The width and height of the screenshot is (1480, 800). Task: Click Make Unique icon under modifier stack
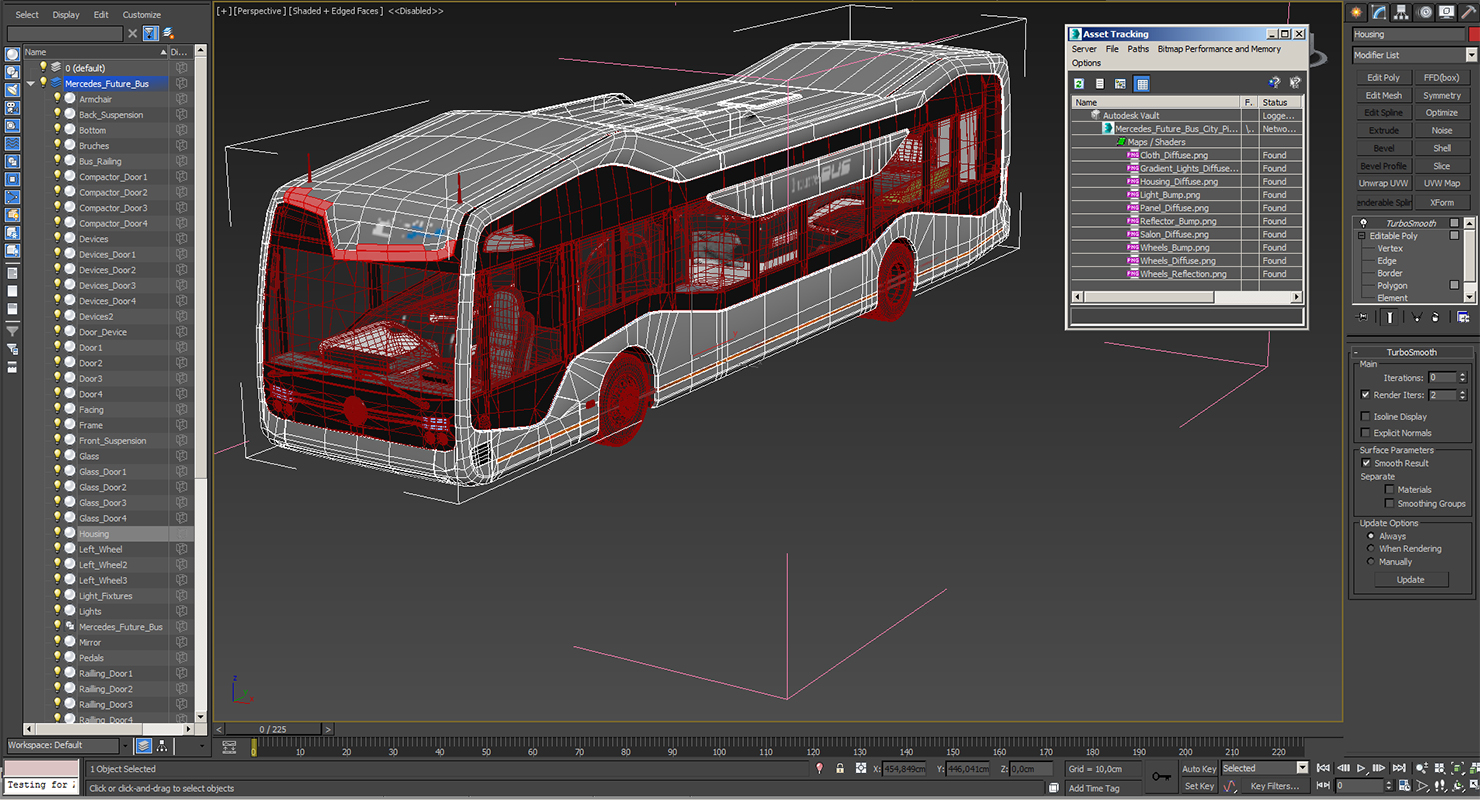click(x=1416, y=317)
